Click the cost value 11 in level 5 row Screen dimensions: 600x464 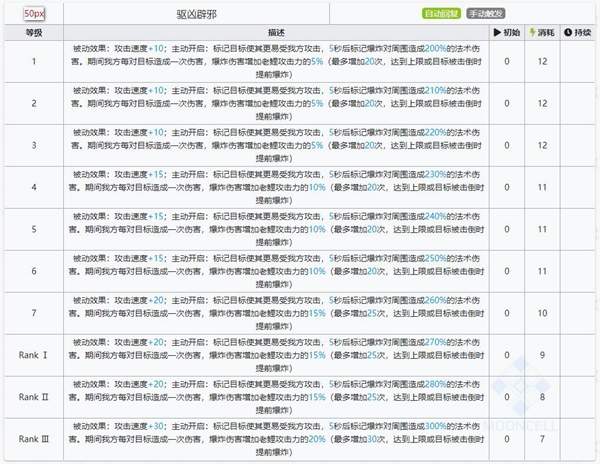(x=542, y=229)
